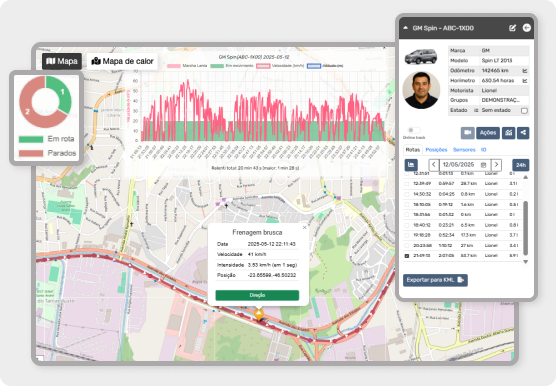The width and height of the screenshot is (556, 386).
Task: Toggle Em movimento legend swatch in chart
Action: [217, 66]
